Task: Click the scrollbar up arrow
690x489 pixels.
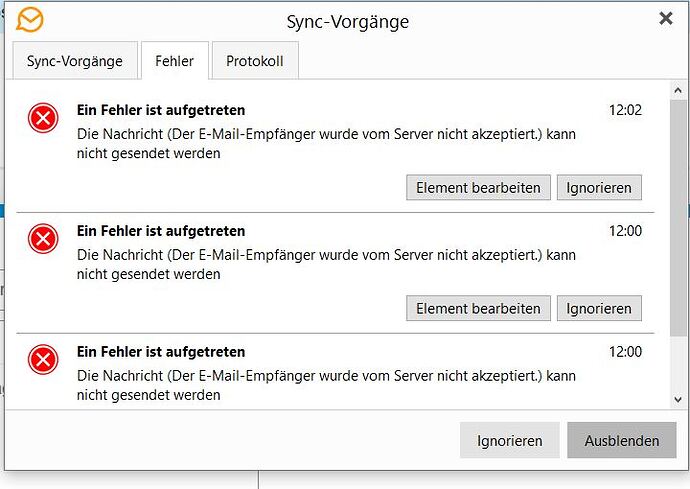Action: click(x=678, y=91)
